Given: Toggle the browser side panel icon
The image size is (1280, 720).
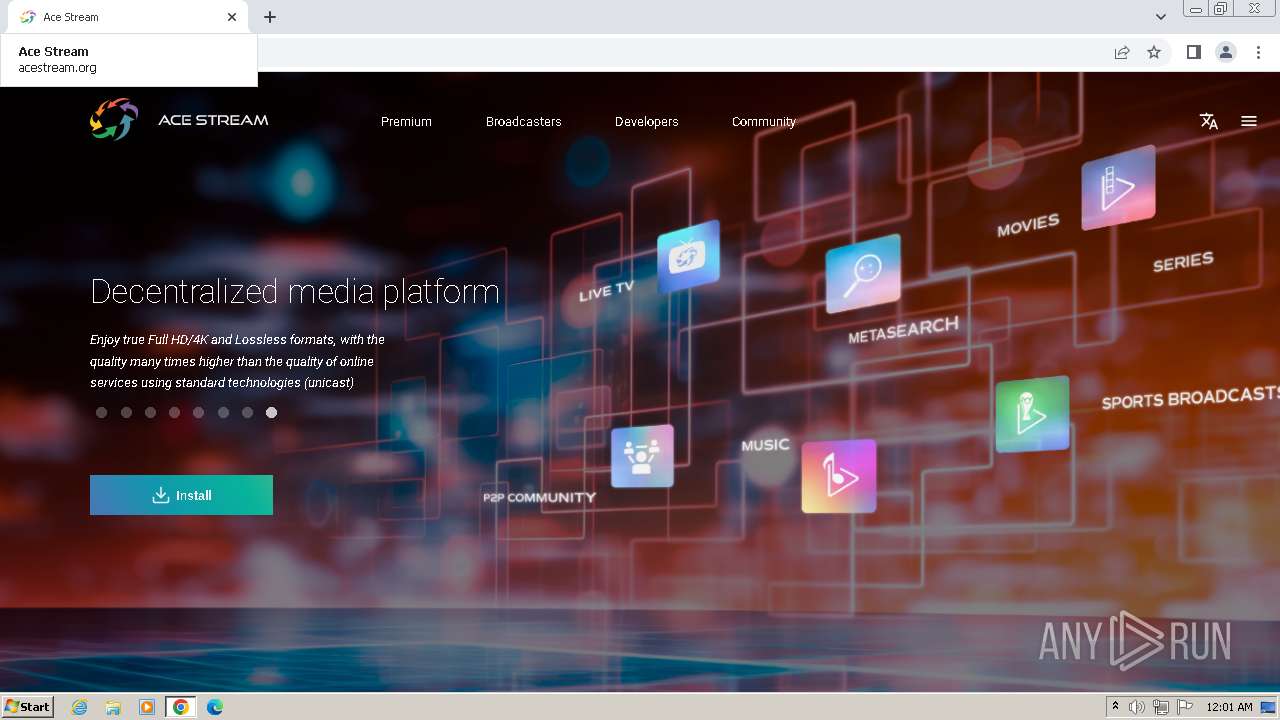Looking at the screenshot, I should pos(1193,52).
